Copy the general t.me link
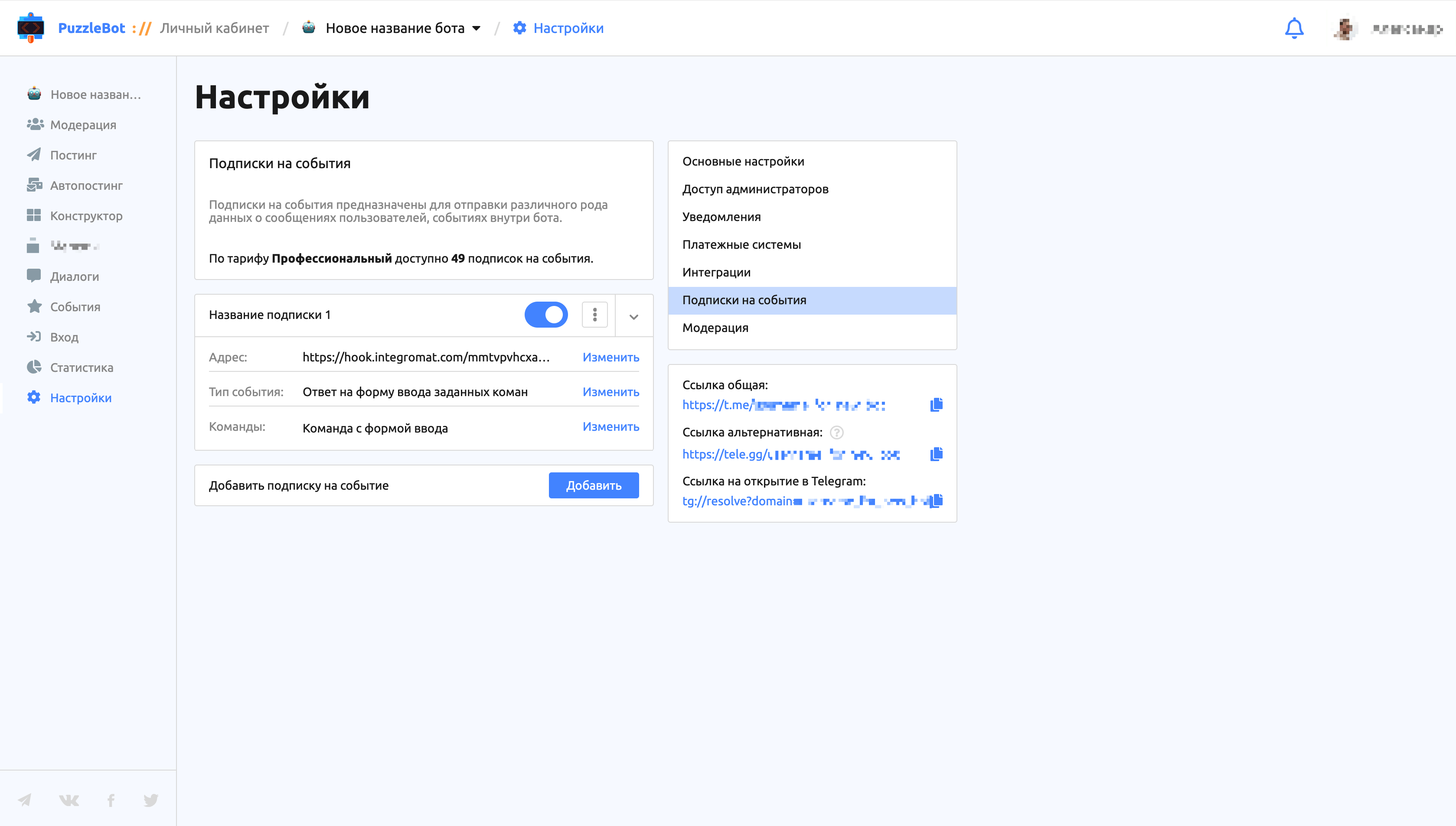1456x826 pixels. 936,404
